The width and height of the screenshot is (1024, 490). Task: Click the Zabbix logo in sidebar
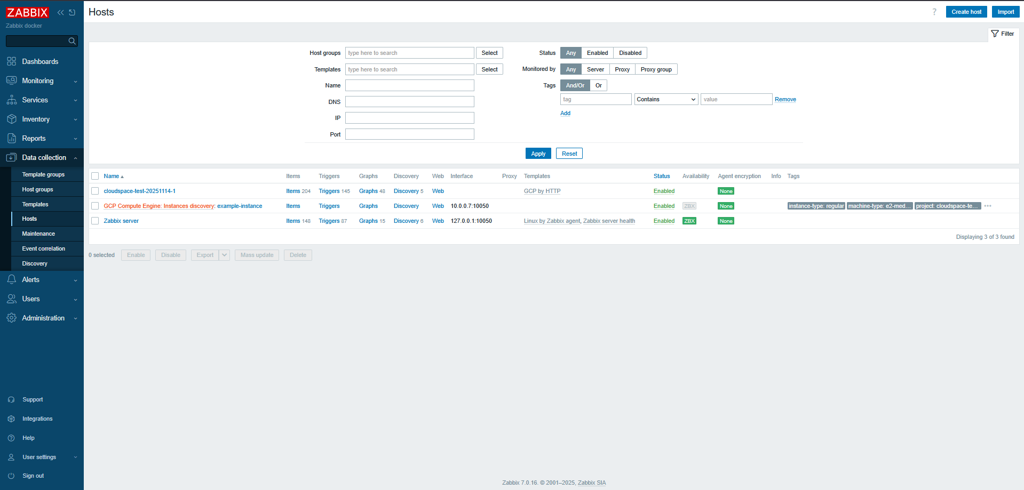coord(27,12)
